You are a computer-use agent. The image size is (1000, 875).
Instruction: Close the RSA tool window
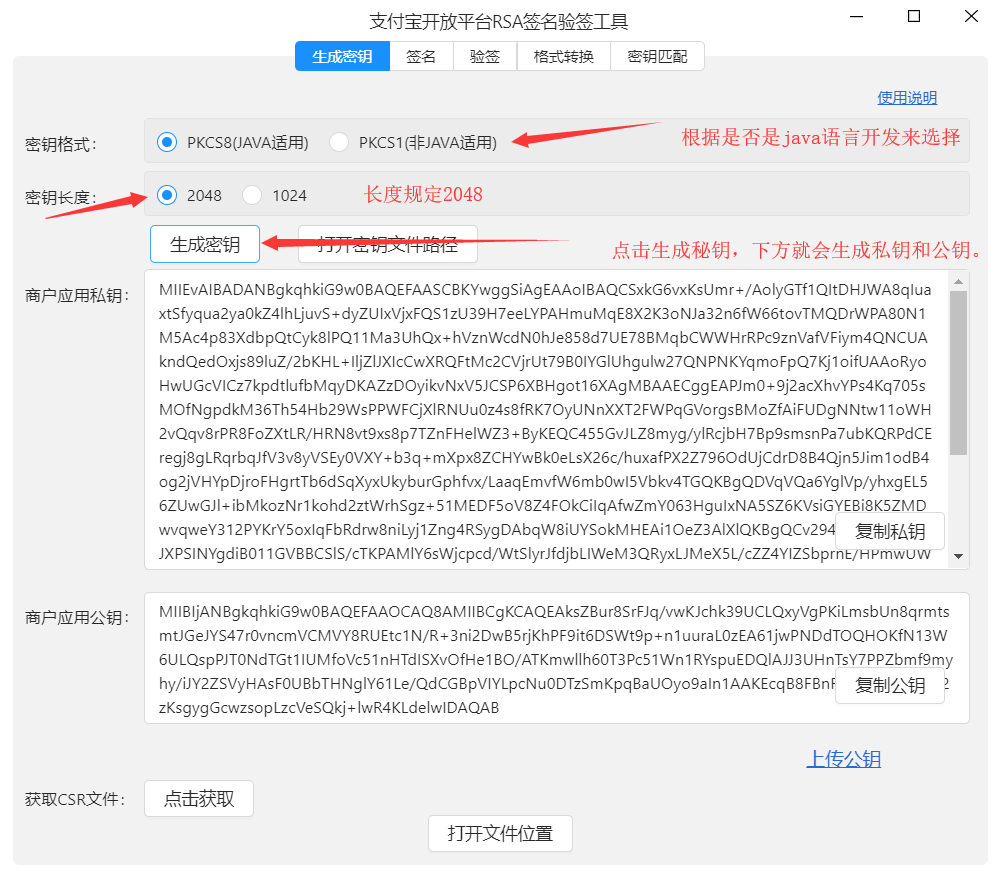[x=971, y=16]
